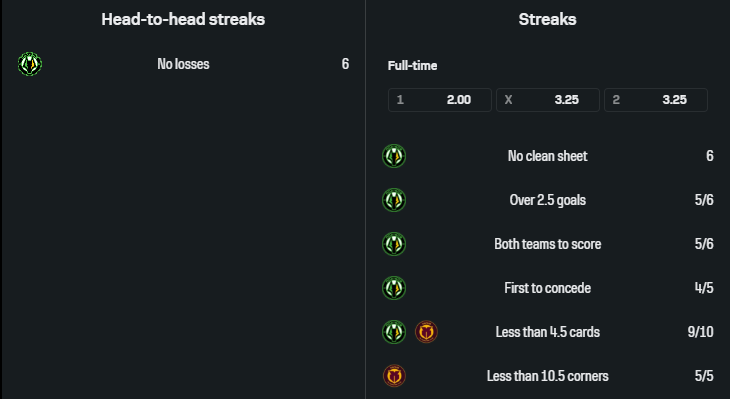This screenshot has width=730, height=399.
Task: Click the No losses streak label
Action: [183, 64]
